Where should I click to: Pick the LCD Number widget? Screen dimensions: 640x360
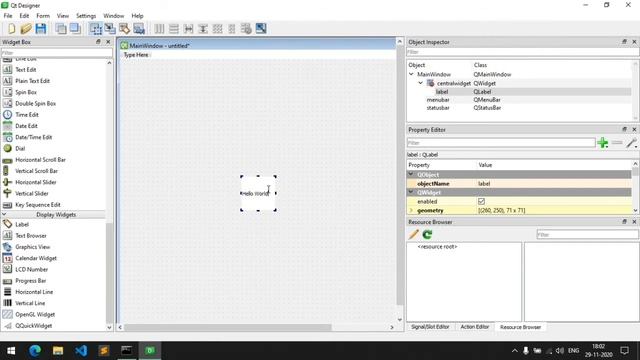pos(31,269)
